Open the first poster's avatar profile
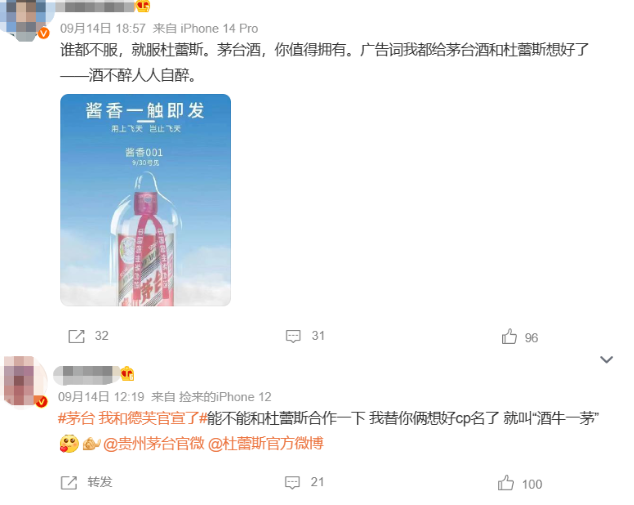The width and height of the screenshot is (634, 505). coord(24,18)
